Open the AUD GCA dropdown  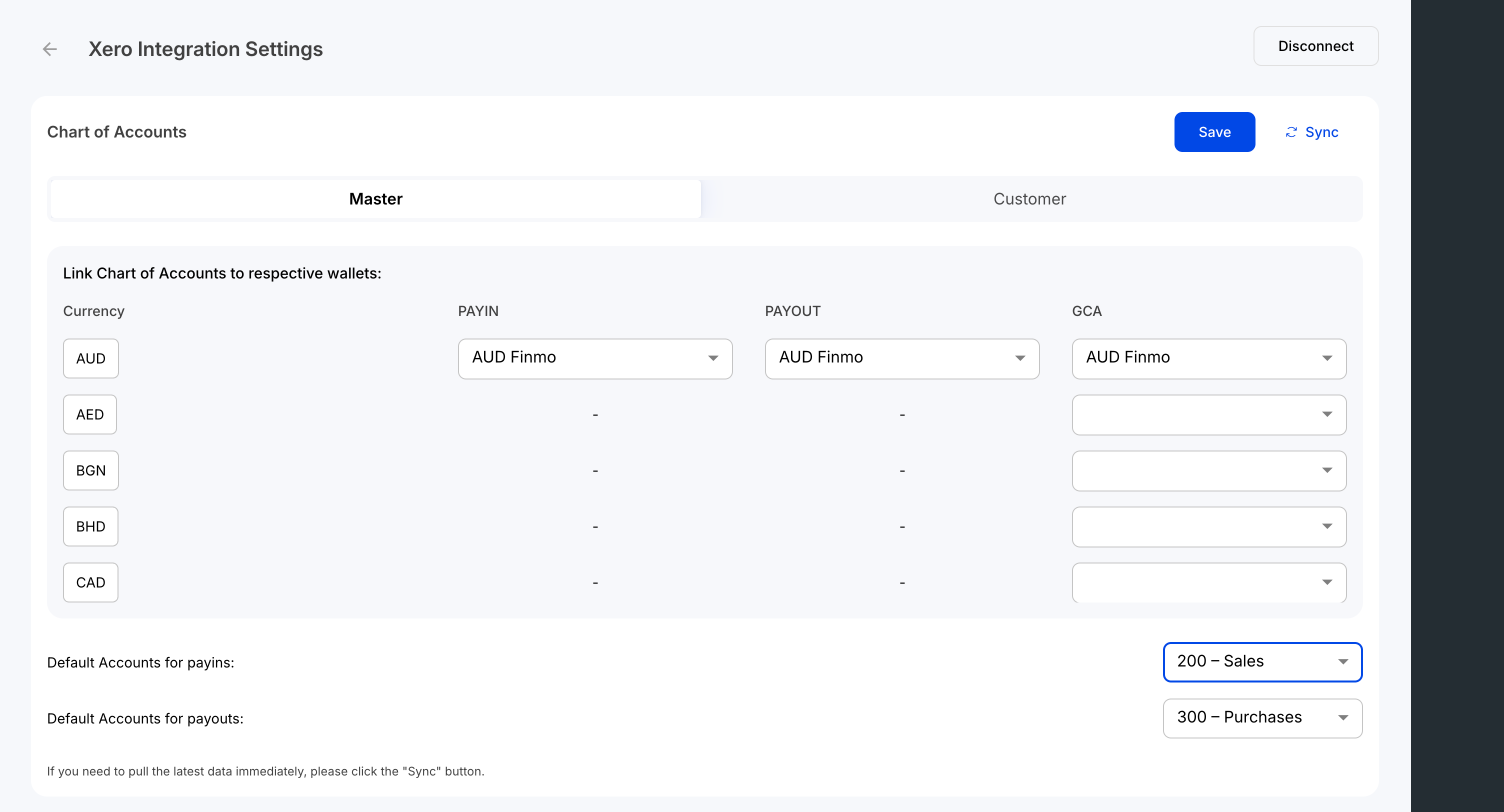coord(1209,358)
